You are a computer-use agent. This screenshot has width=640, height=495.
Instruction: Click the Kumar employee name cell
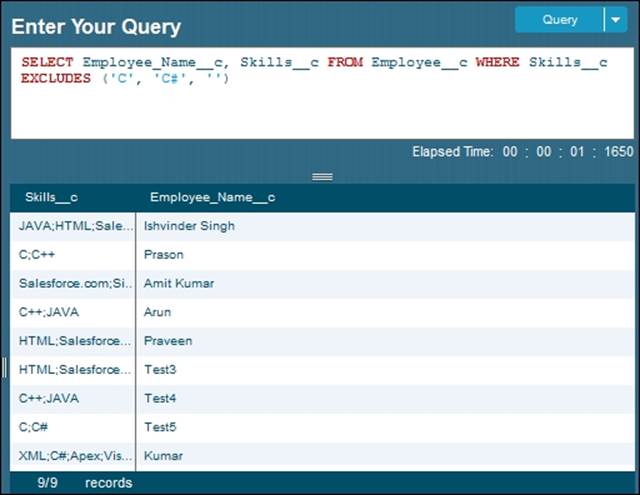[x=162, y=456]
